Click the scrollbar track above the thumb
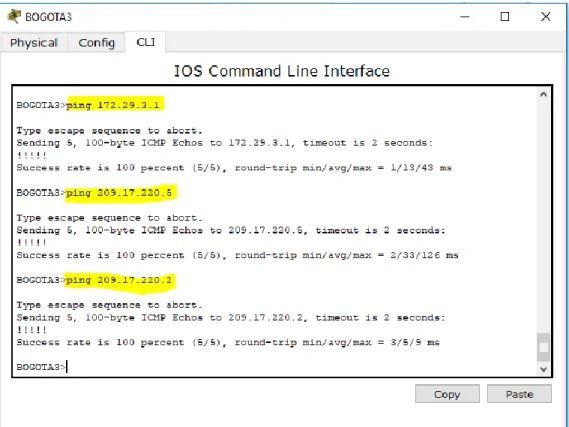The width and height of the screenshot is (569, 427). (x=543, y=217)
